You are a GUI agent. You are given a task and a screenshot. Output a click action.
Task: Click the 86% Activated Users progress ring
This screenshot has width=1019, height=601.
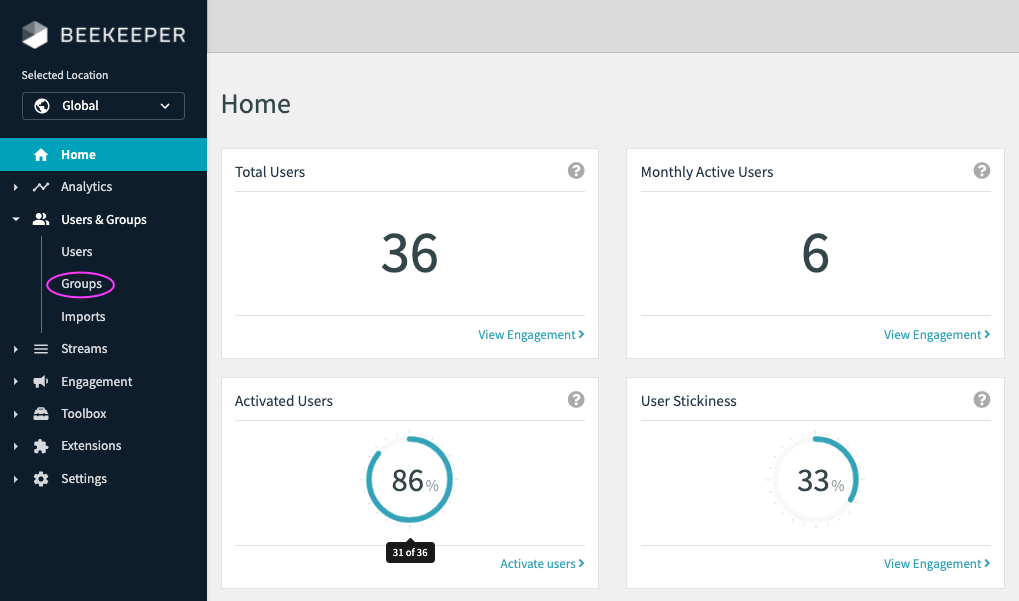[409, 480]
